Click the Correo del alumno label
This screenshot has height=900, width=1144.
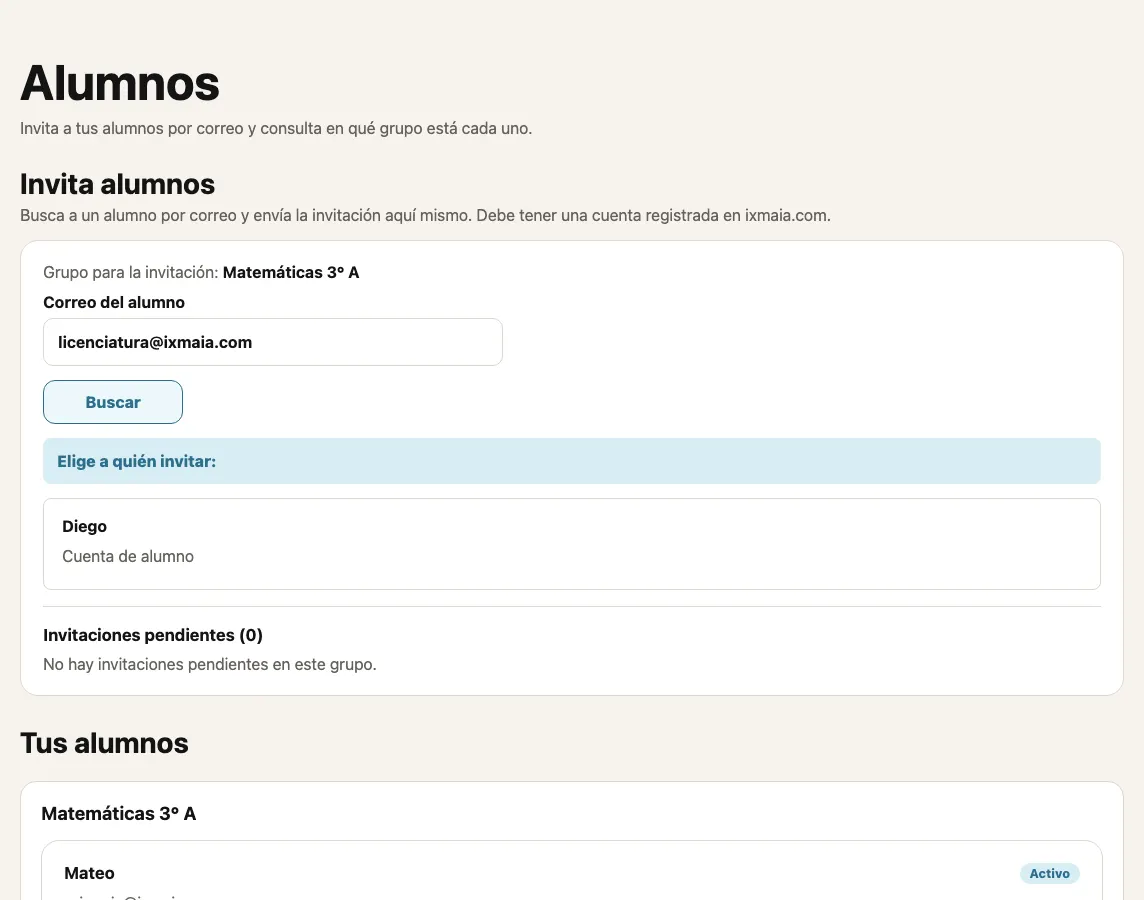pos(114,303)
